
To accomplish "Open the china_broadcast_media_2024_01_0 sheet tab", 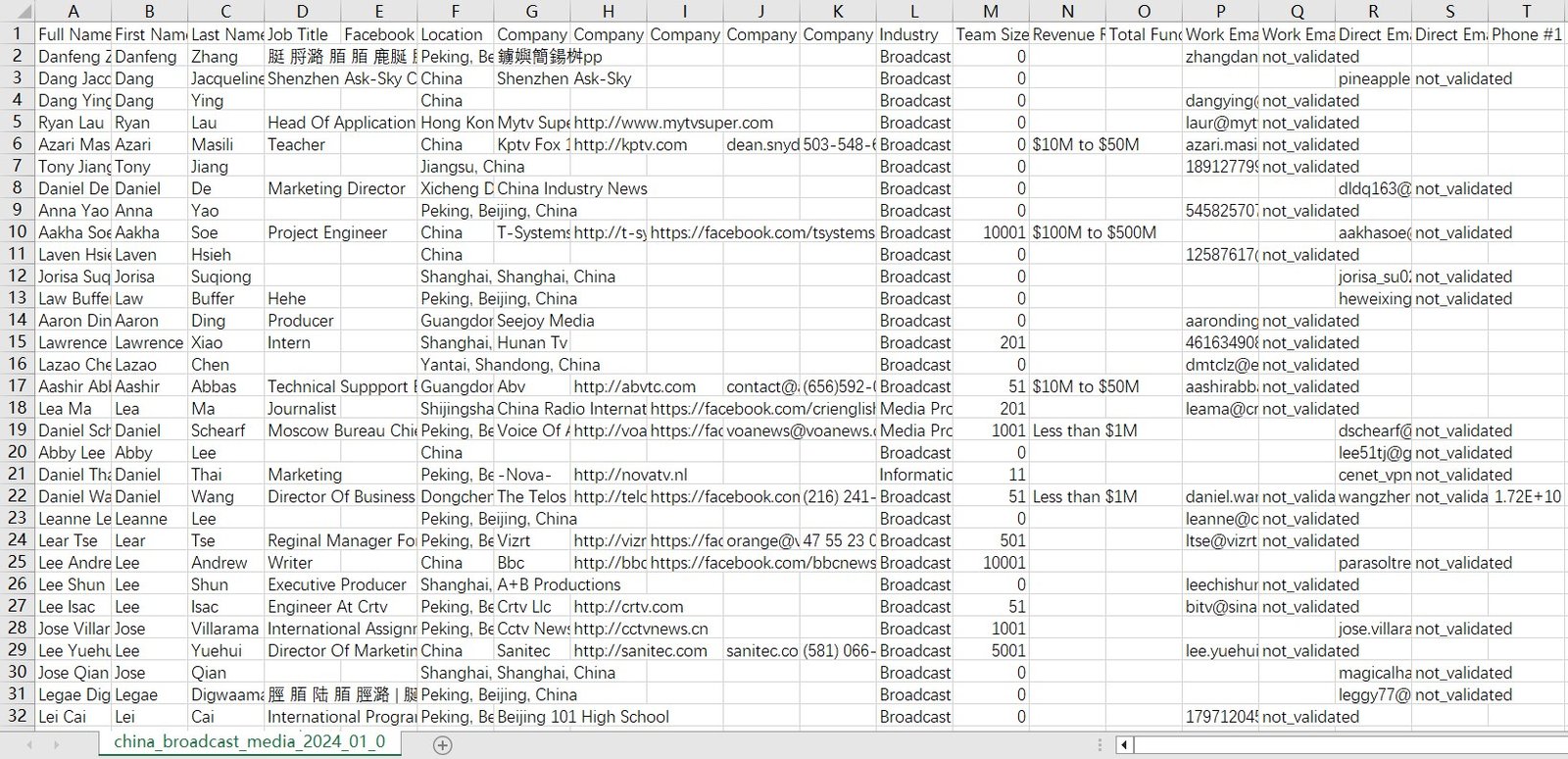I will click(250, 742).
